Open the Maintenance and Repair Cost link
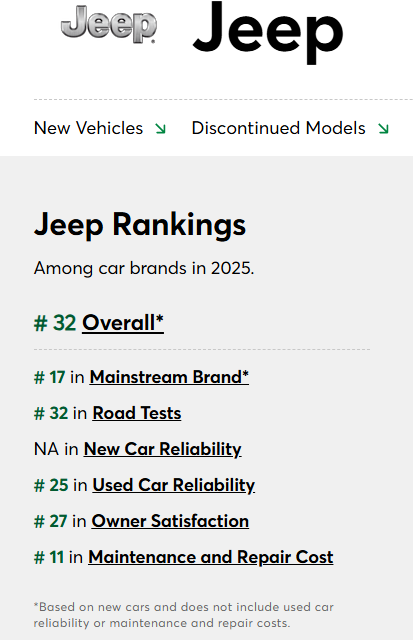The width and height of the screenshot is (413, 640). [211, 557]
